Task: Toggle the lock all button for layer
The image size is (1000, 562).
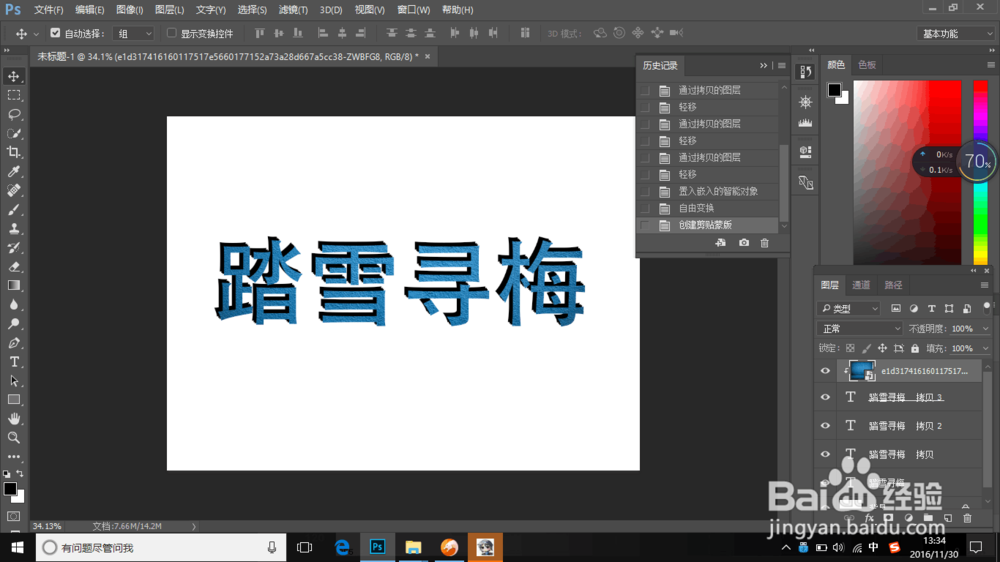Action: click(x=915, y=348)
